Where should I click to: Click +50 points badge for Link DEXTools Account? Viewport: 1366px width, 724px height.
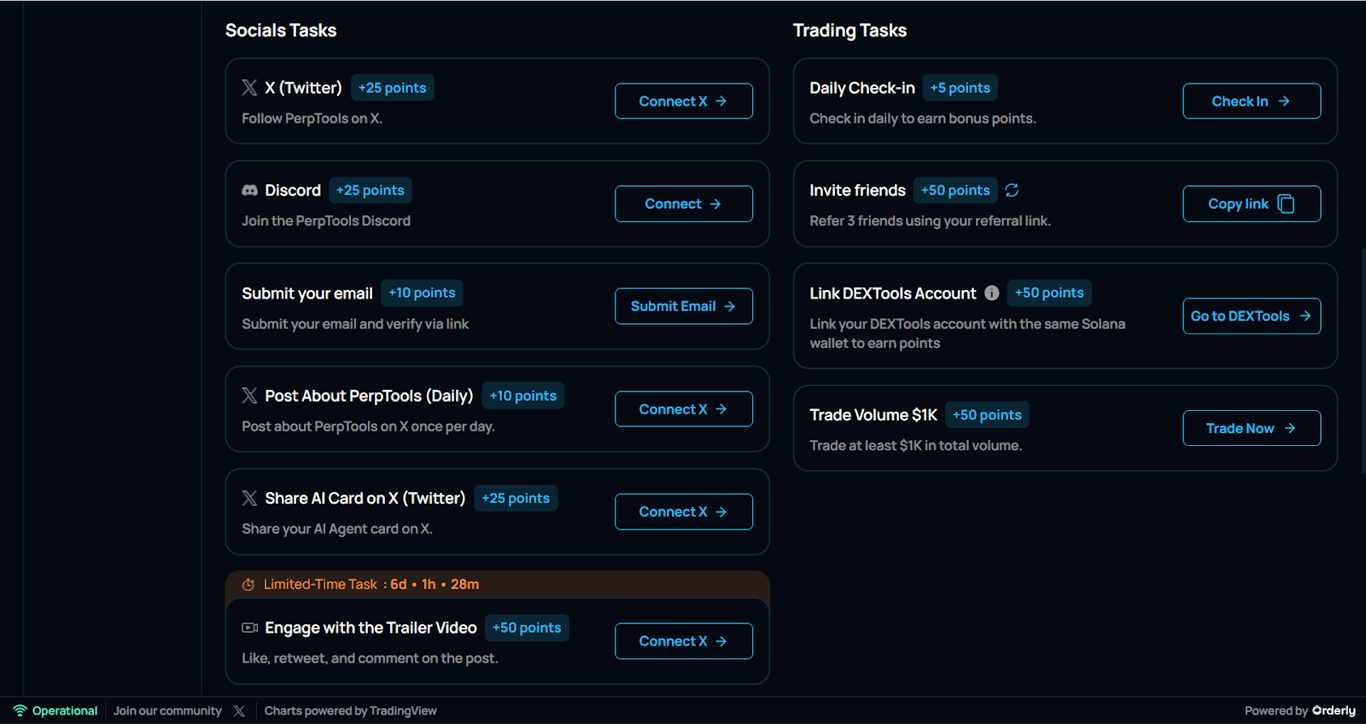tap(1049, 293)
